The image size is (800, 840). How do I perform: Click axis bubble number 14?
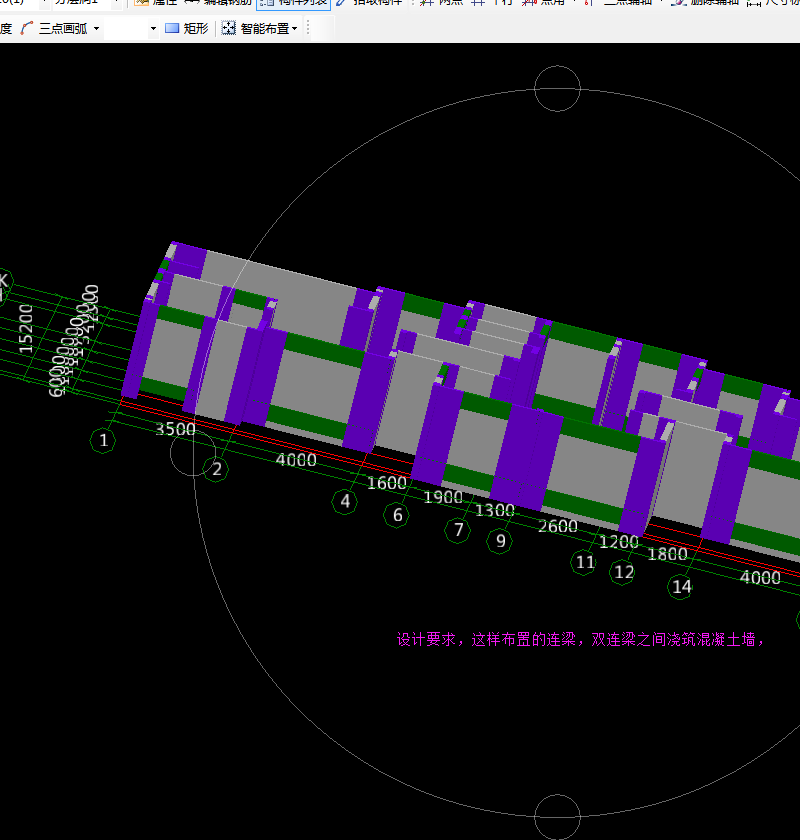[681, 587]
